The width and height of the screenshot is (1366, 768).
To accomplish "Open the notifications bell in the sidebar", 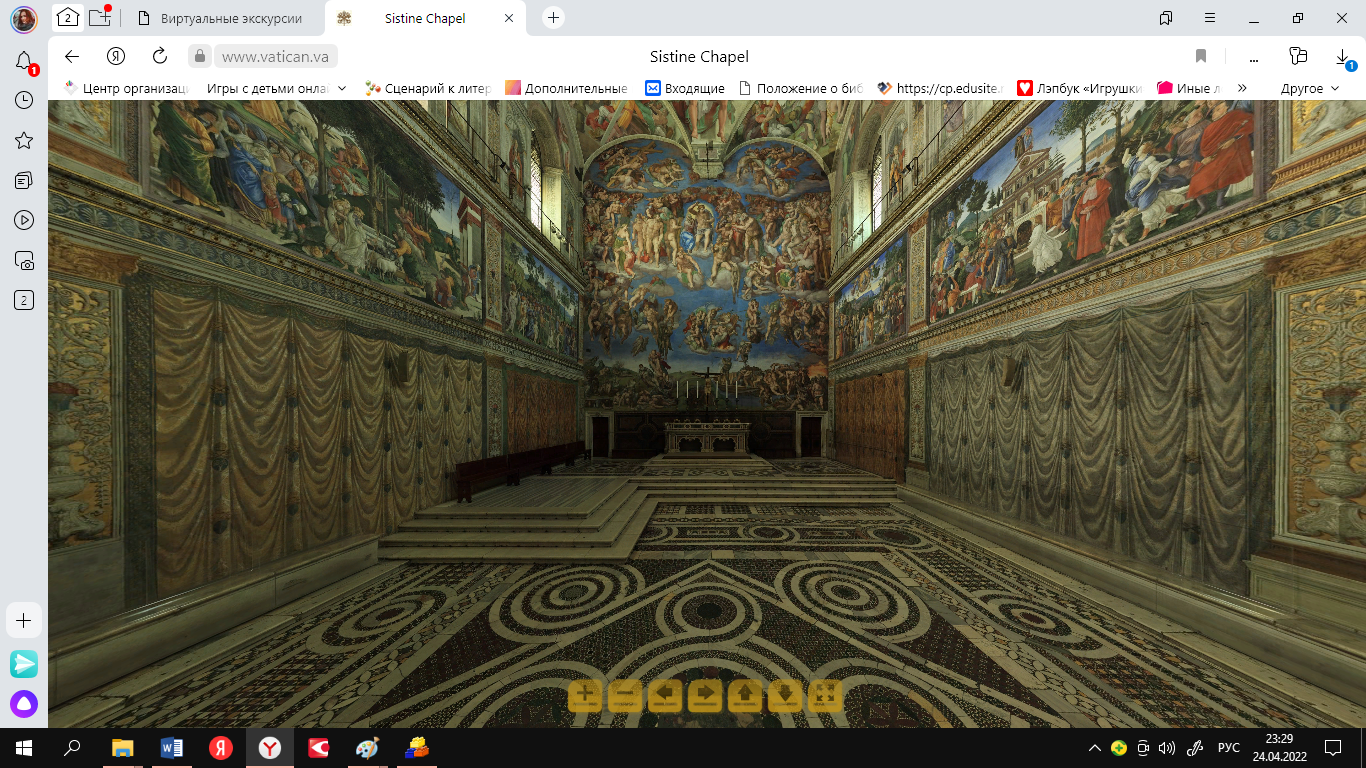I will (24, 62).
